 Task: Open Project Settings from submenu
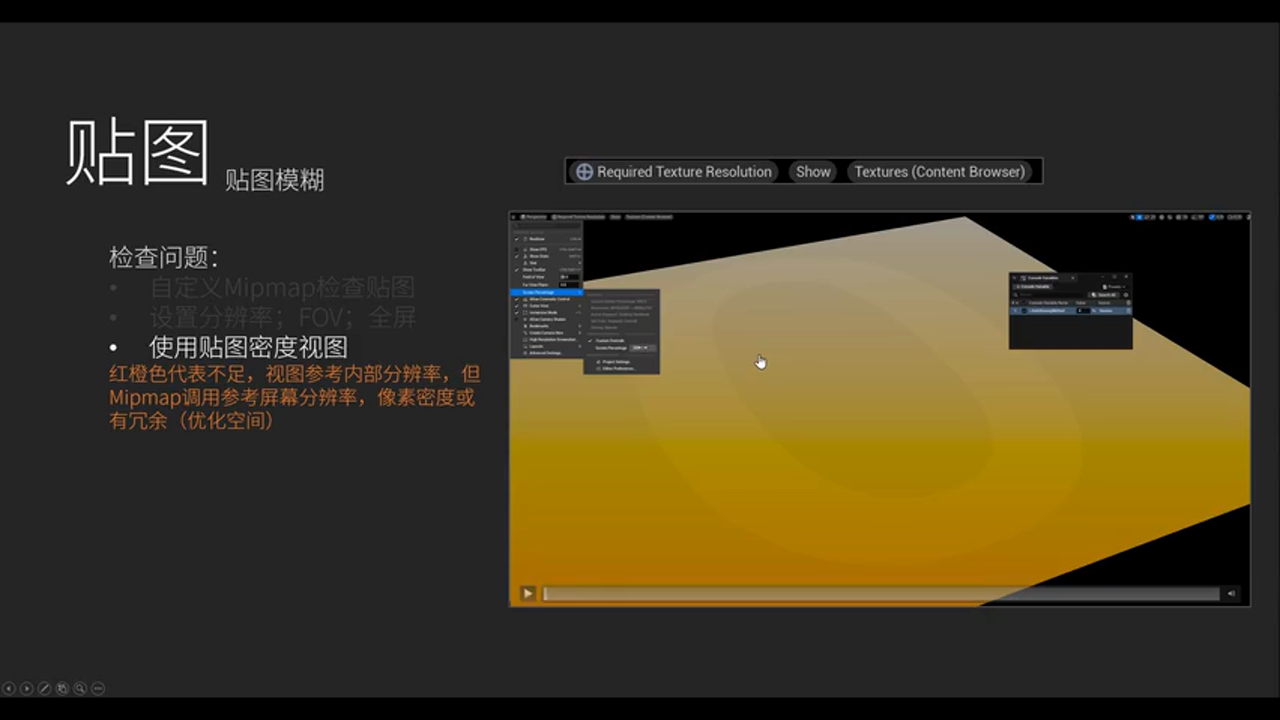[x=615, y=361]
